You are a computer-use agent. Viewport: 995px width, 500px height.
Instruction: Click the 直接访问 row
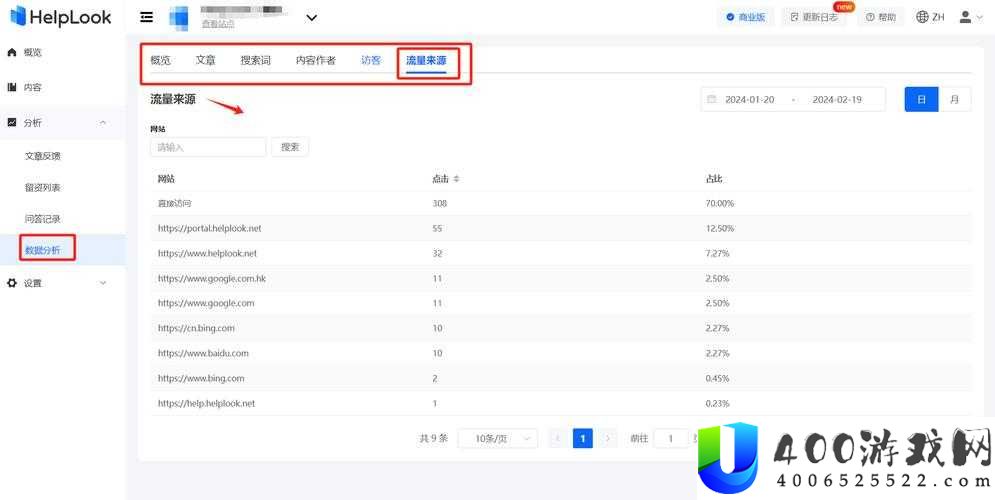[x=560, y=204]
